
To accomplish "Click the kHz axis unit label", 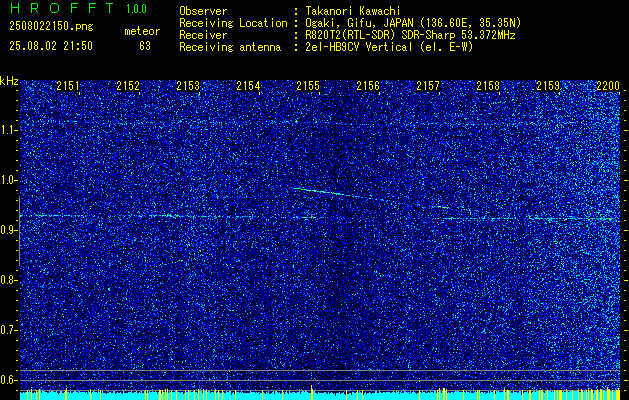I will pos(9,81).
